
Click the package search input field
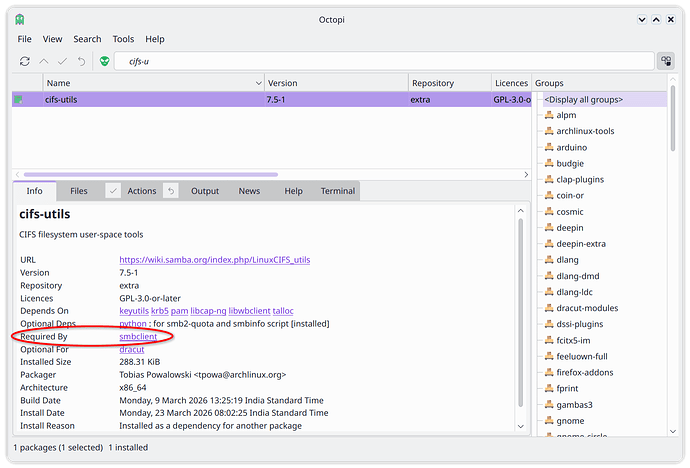point(384,61)
